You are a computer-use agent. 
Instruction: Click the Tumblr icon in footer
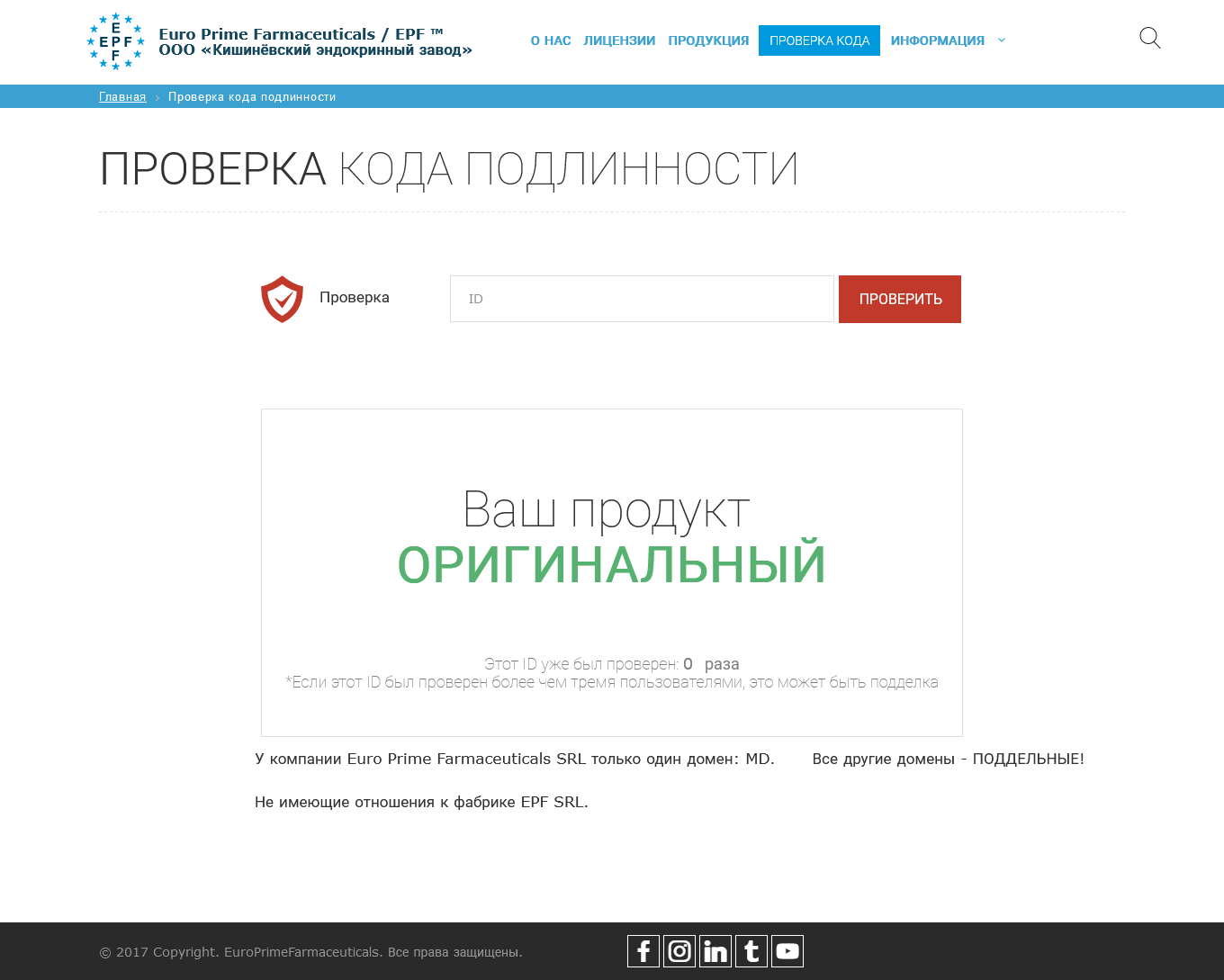(751, 951)
